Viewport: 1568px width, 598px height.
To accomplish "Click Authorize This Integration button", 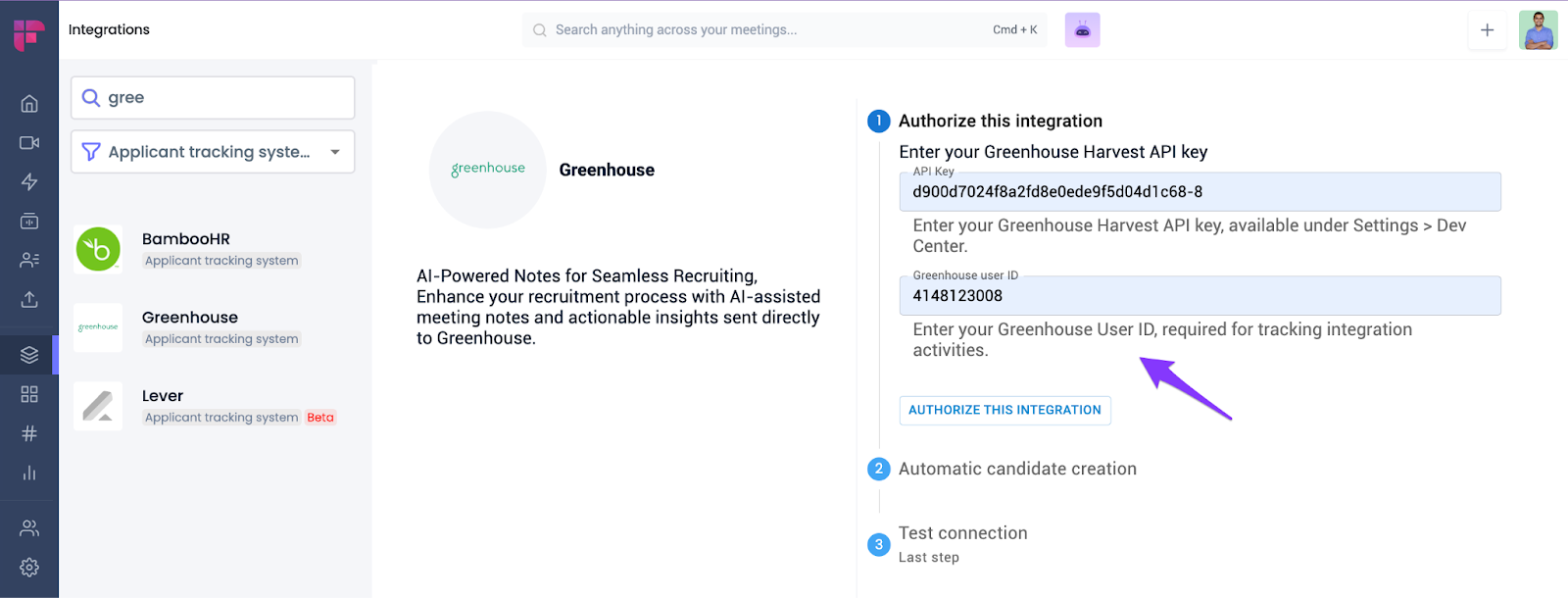I will [1004, 410].
